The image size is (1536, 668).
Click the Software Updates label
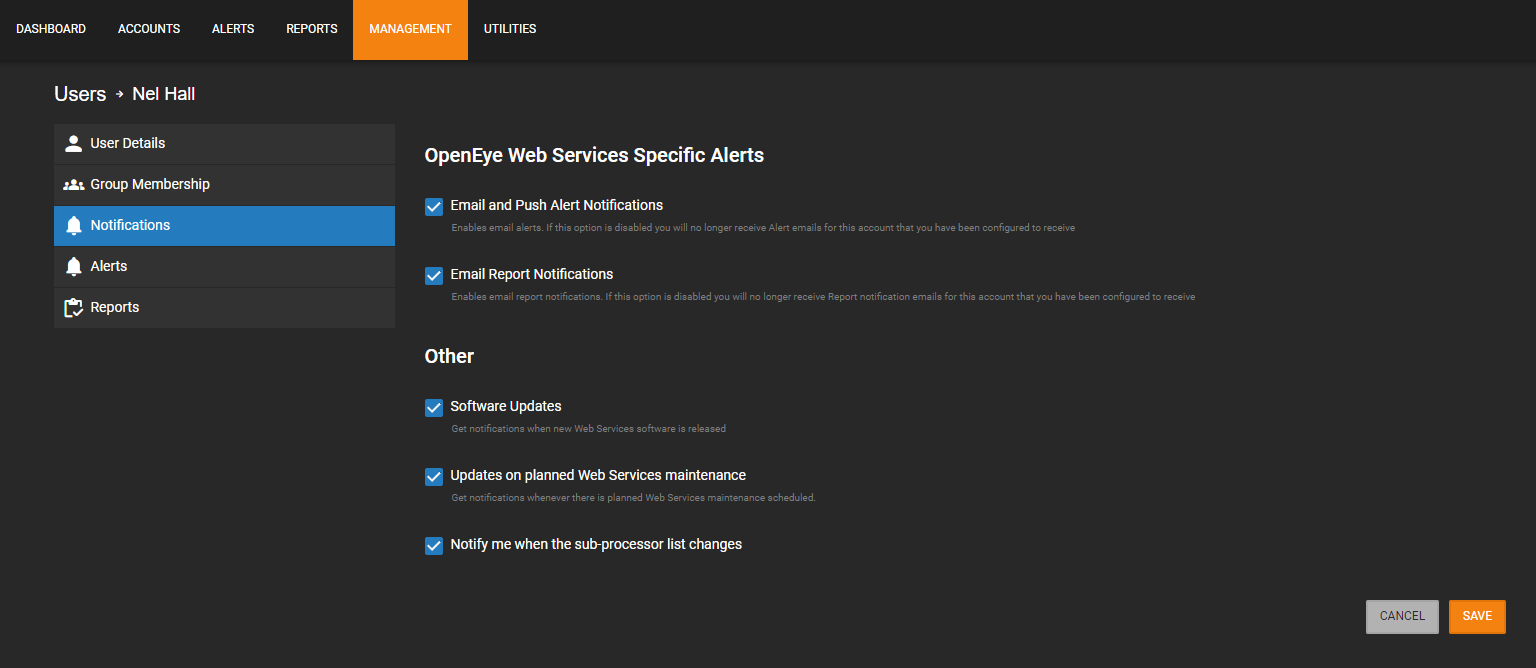(506, 406)
